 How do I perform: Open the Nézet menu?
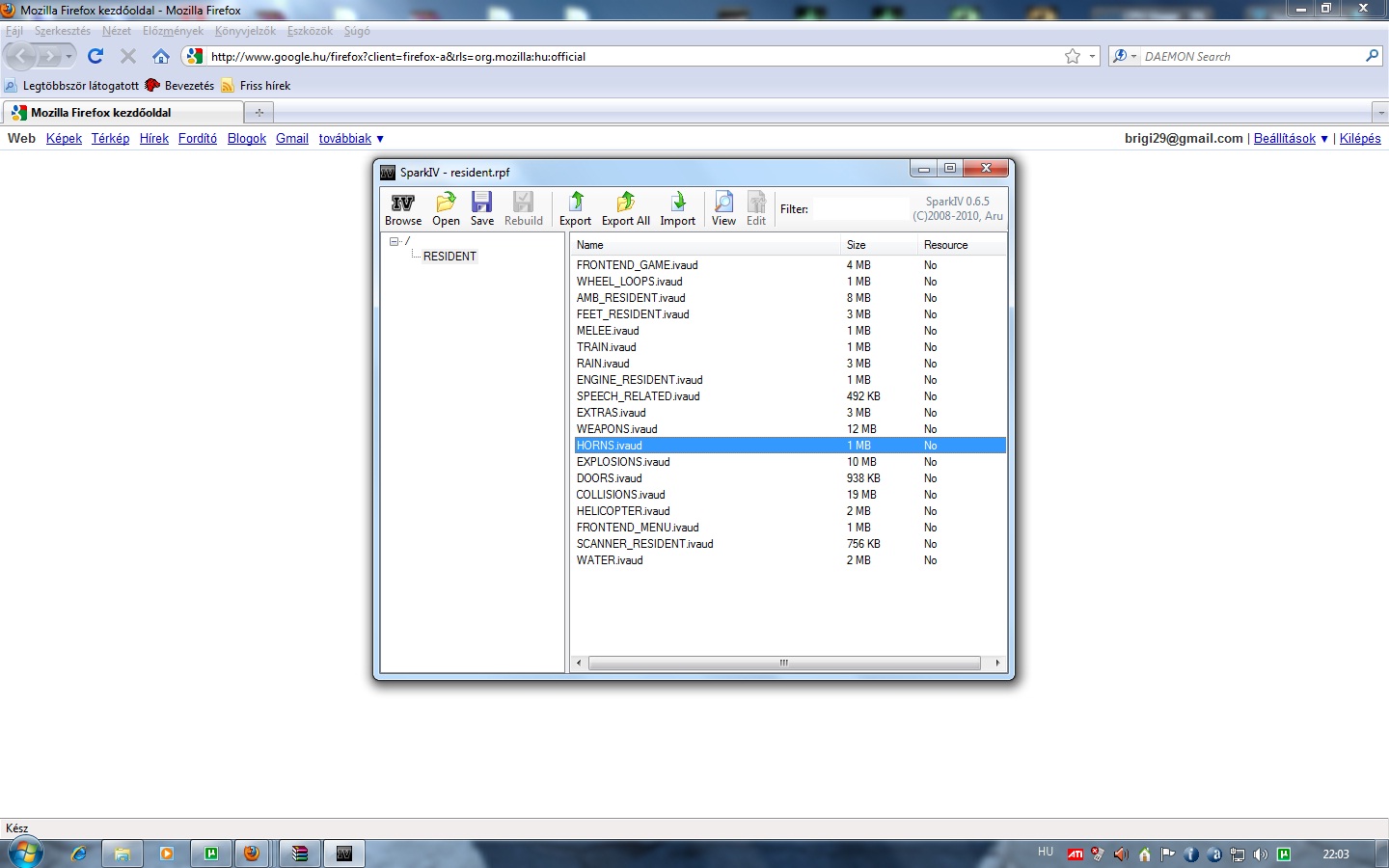117,31
